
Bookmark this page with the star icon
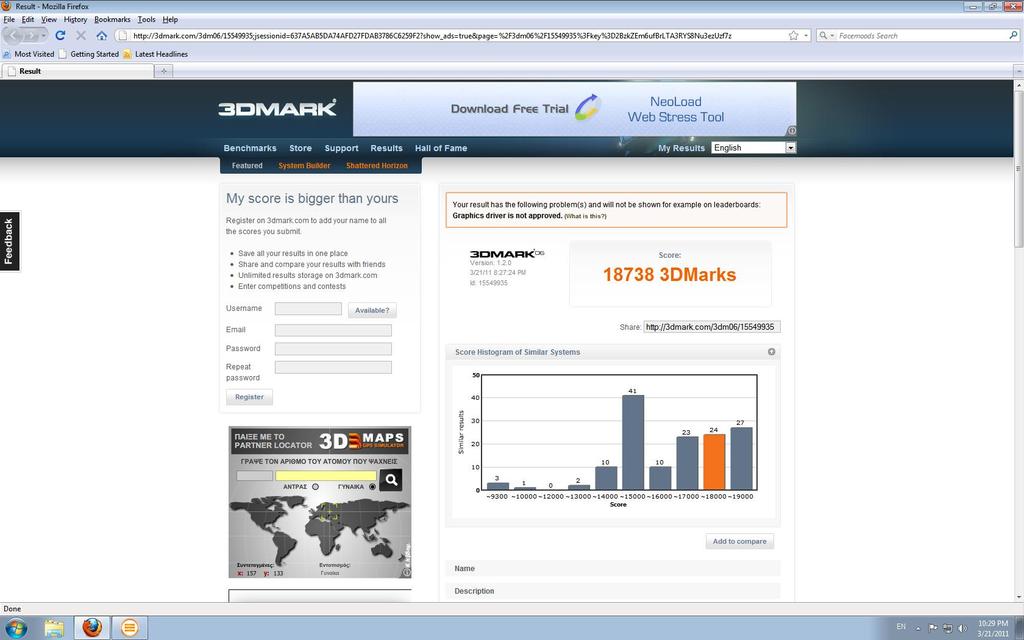click(x=793, y=35)
